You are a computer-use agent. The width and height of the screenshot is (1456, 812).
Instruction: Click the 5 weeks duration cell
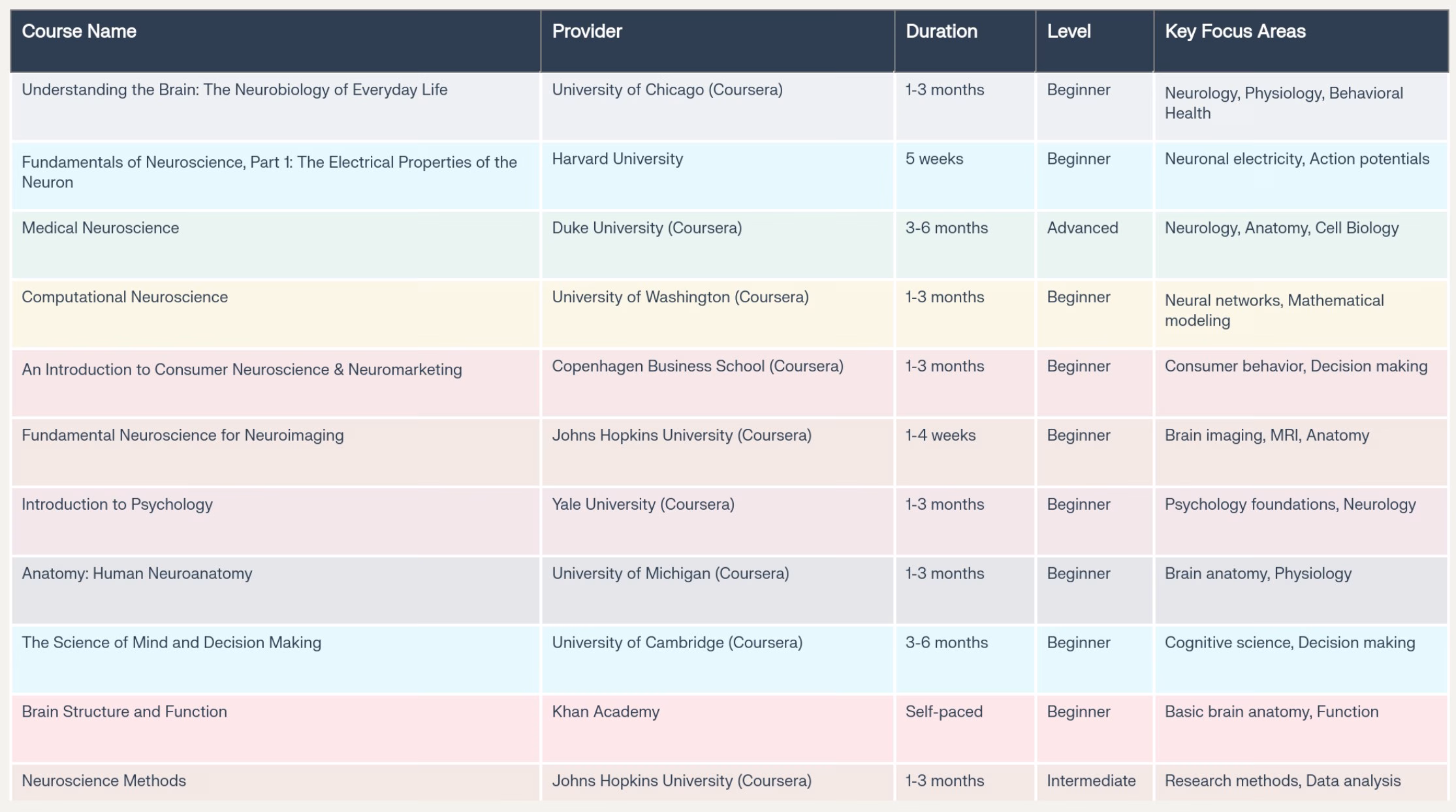pyautogui.click(x=934, y=158)
